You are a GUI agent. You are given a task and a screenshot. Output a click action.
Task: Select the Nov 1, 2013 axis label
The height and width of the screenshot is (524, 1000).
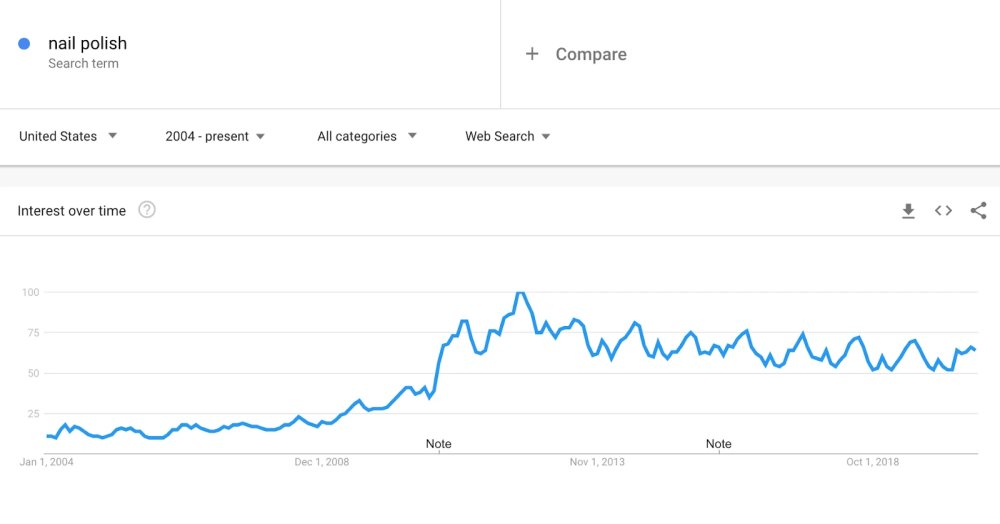(597, 462)
